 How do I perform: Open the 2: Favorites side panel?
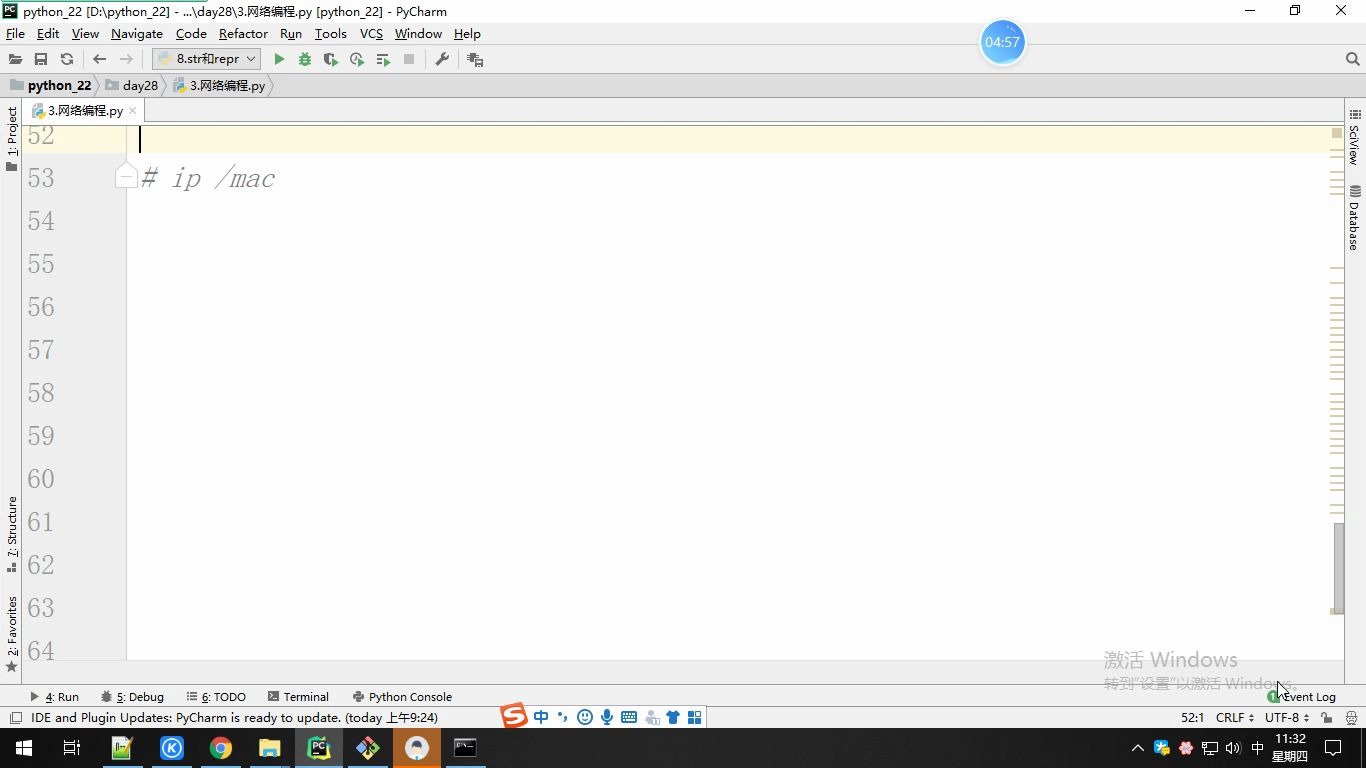point(11,633)
